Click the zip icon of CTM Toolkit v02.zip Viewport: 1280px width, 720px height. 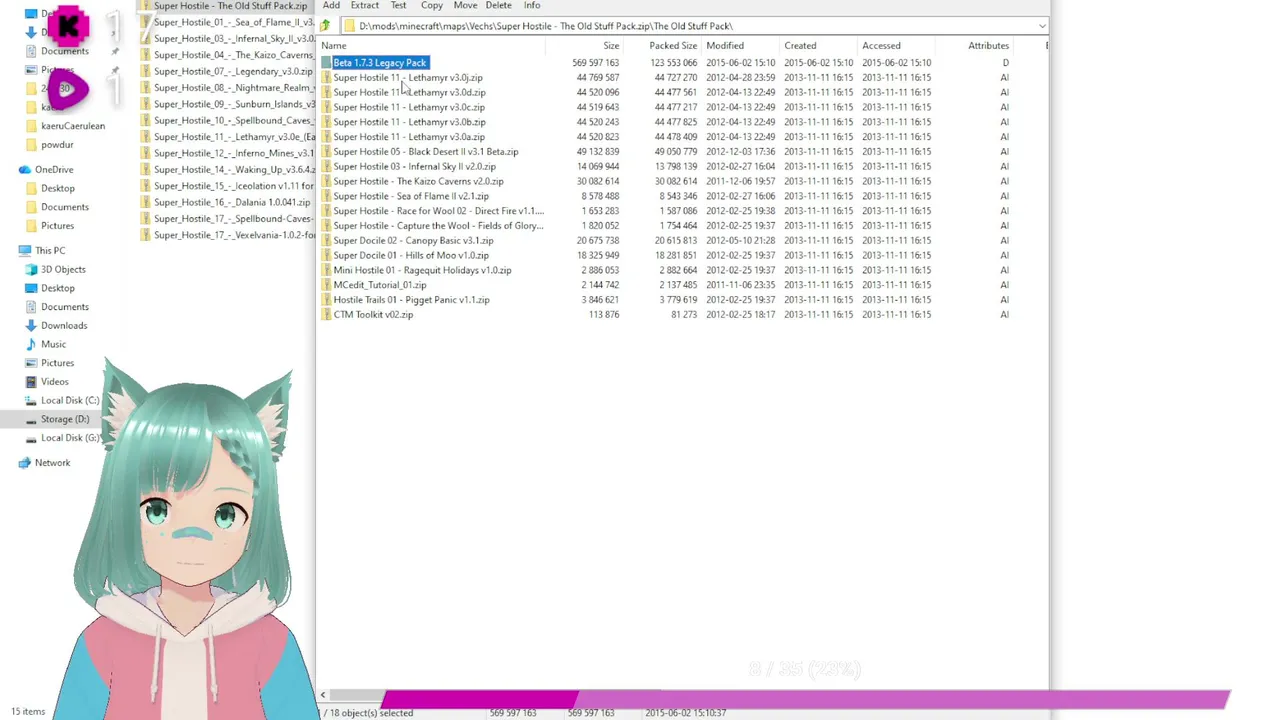coord(326,315)
